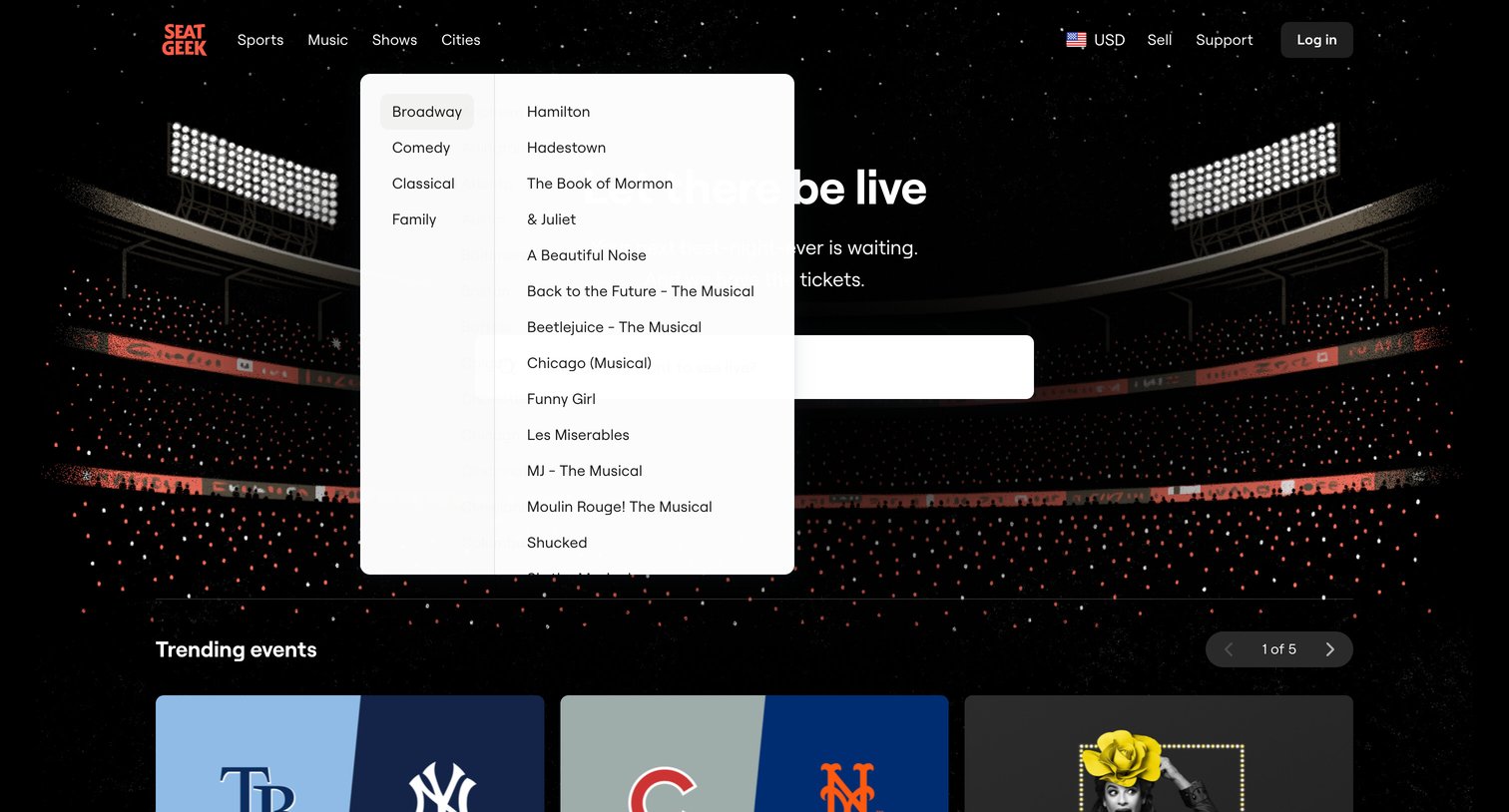The width and height of the screenshot is (1509, 812).
Task: Choose The Book of Mormon
Action: point(600,184)
